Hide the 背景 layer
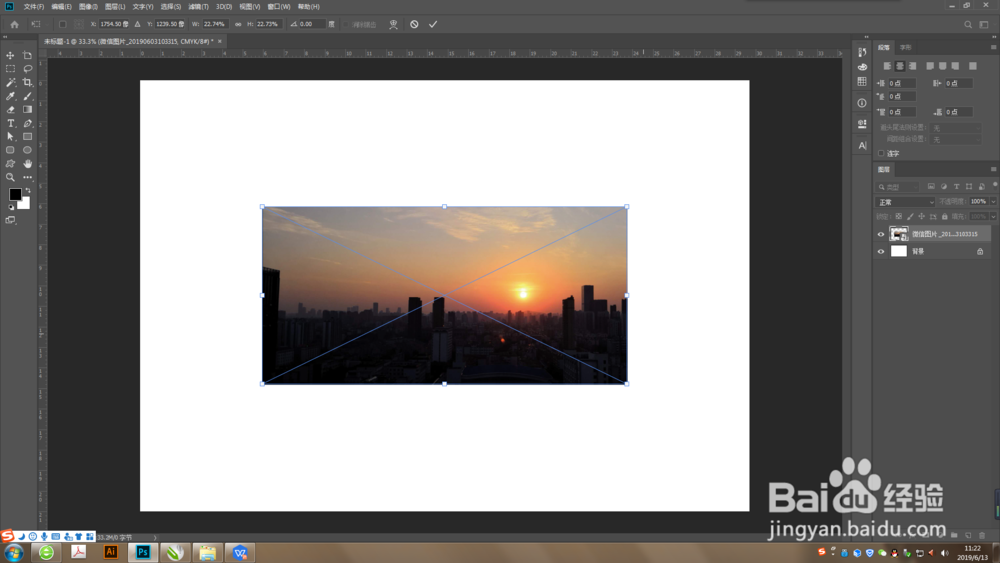Screen dimensions: 1000x563 coord(881,251)
